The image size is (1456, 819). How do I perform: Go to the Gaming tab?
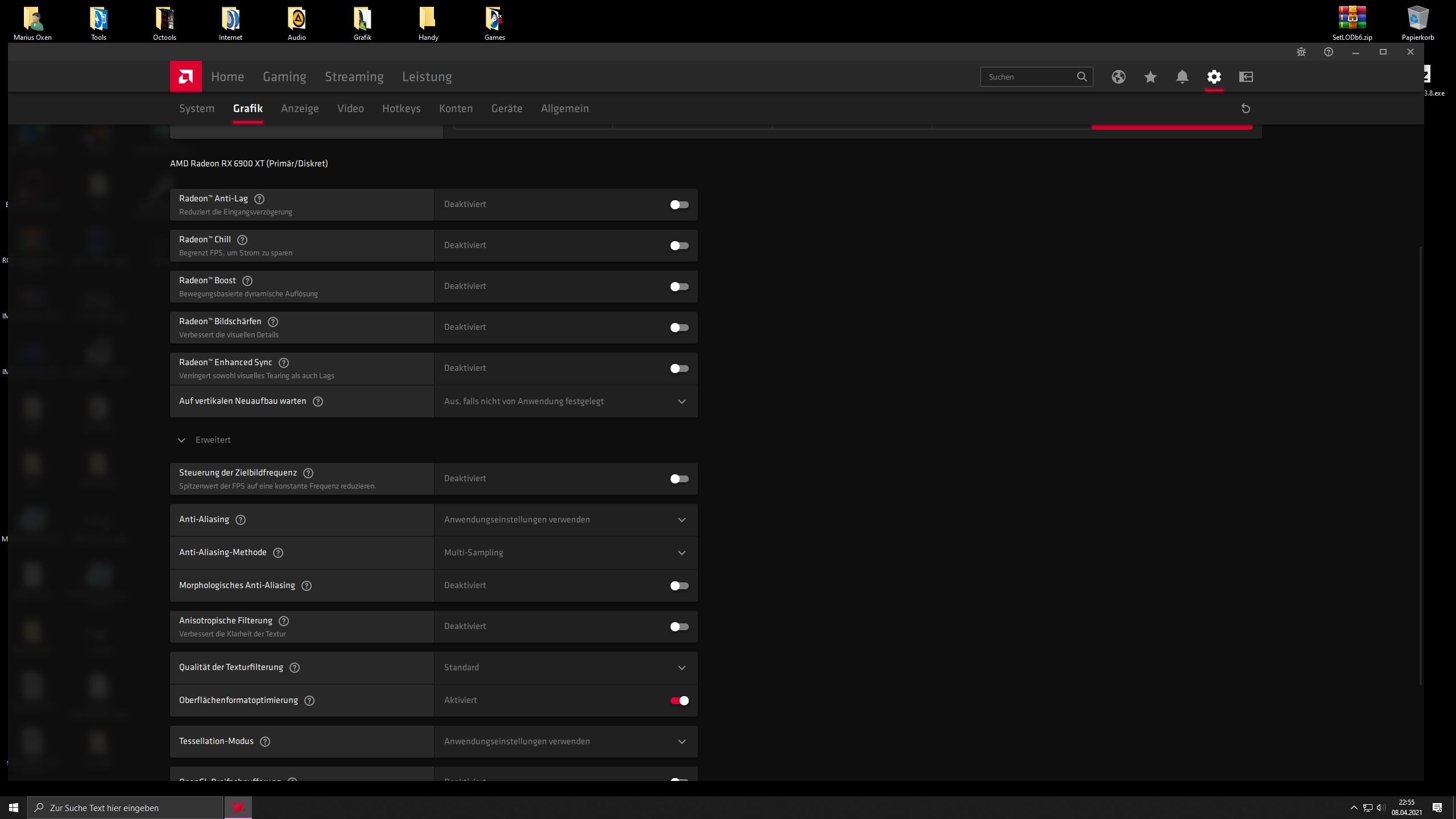pyautogui.click(x=284, y=77)
